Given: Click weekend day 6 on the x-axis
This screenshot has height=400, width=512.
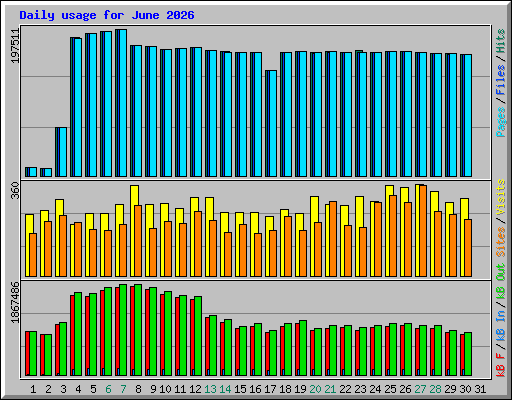Looking at the screenshot, I should point(108,389).
